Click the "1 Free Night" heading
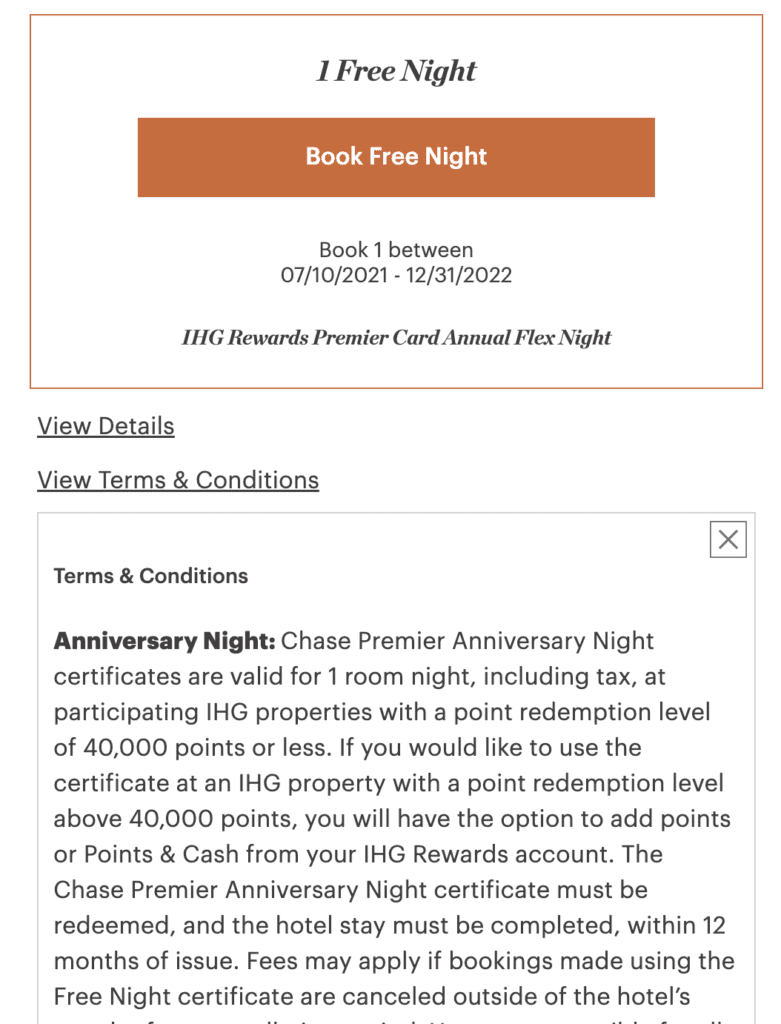This screenshot has width=781, height=1024. point(396,71)
